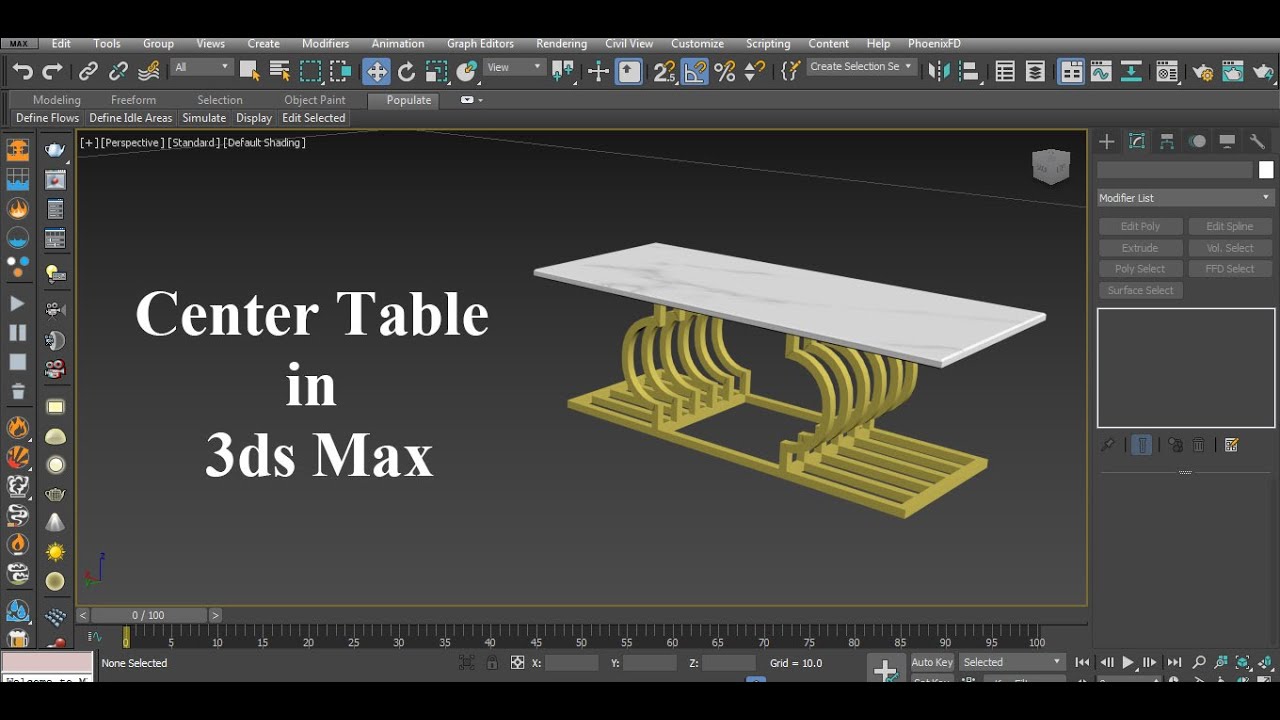The image size is (1280, 720).
Task: Open the Hierarchy panel tab
Action: pos(1167,142)
